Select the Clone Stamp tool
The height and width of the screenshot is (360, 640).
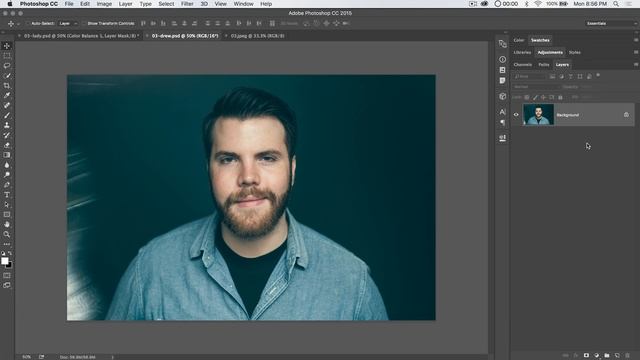[x=7, y=125]
